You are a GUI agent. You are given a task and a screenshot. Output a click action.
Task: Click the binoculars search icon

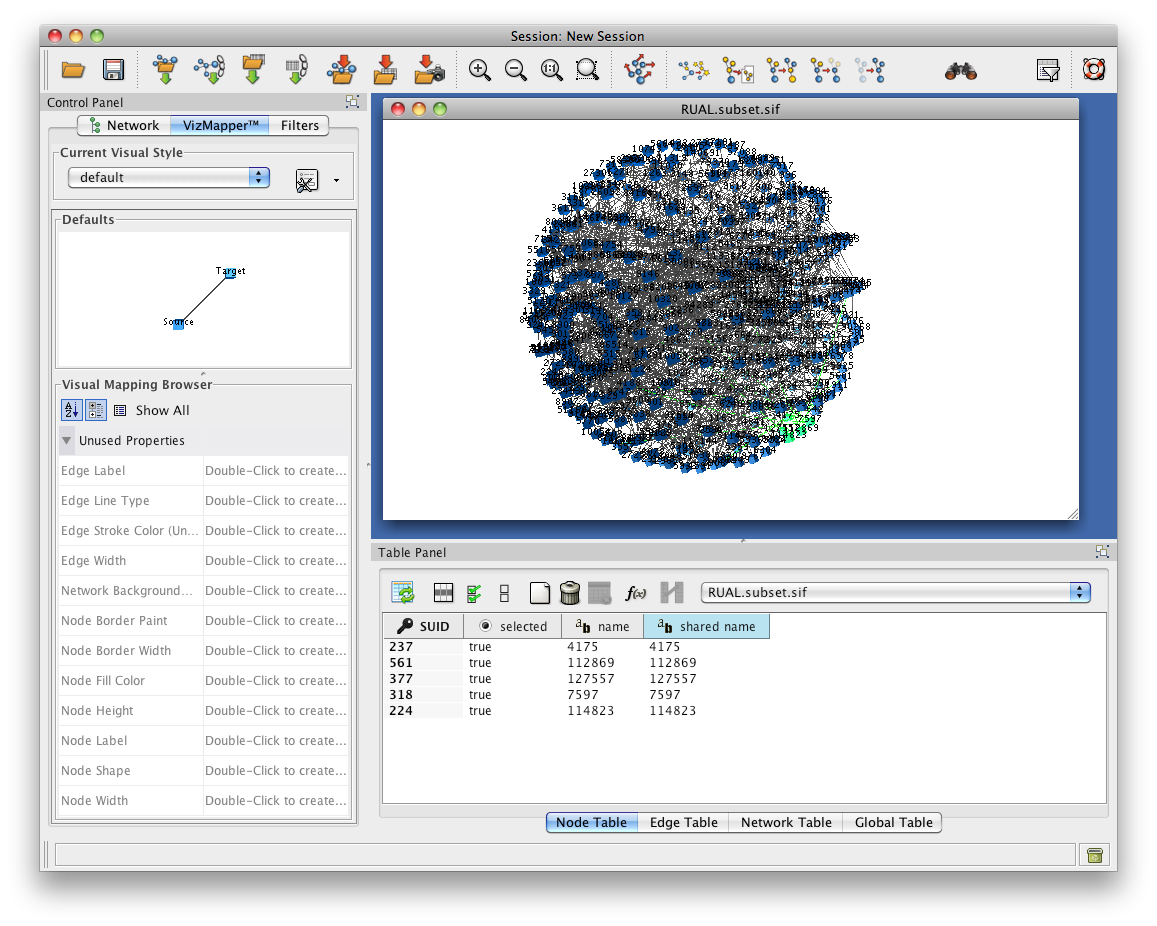coord(961,71)
